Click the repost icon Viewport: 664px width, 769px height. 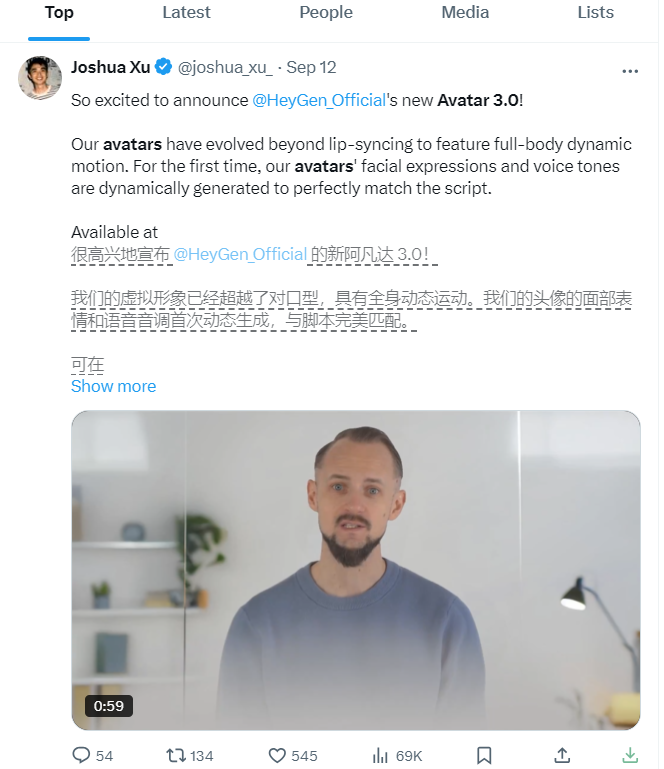point(177,755)
